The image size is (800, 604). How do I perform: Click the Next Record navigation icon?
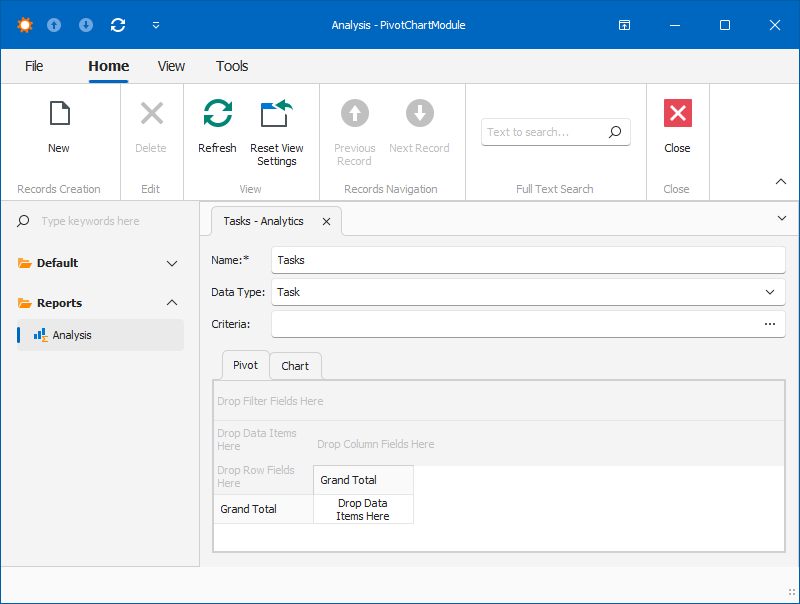(x=419, y=113)
